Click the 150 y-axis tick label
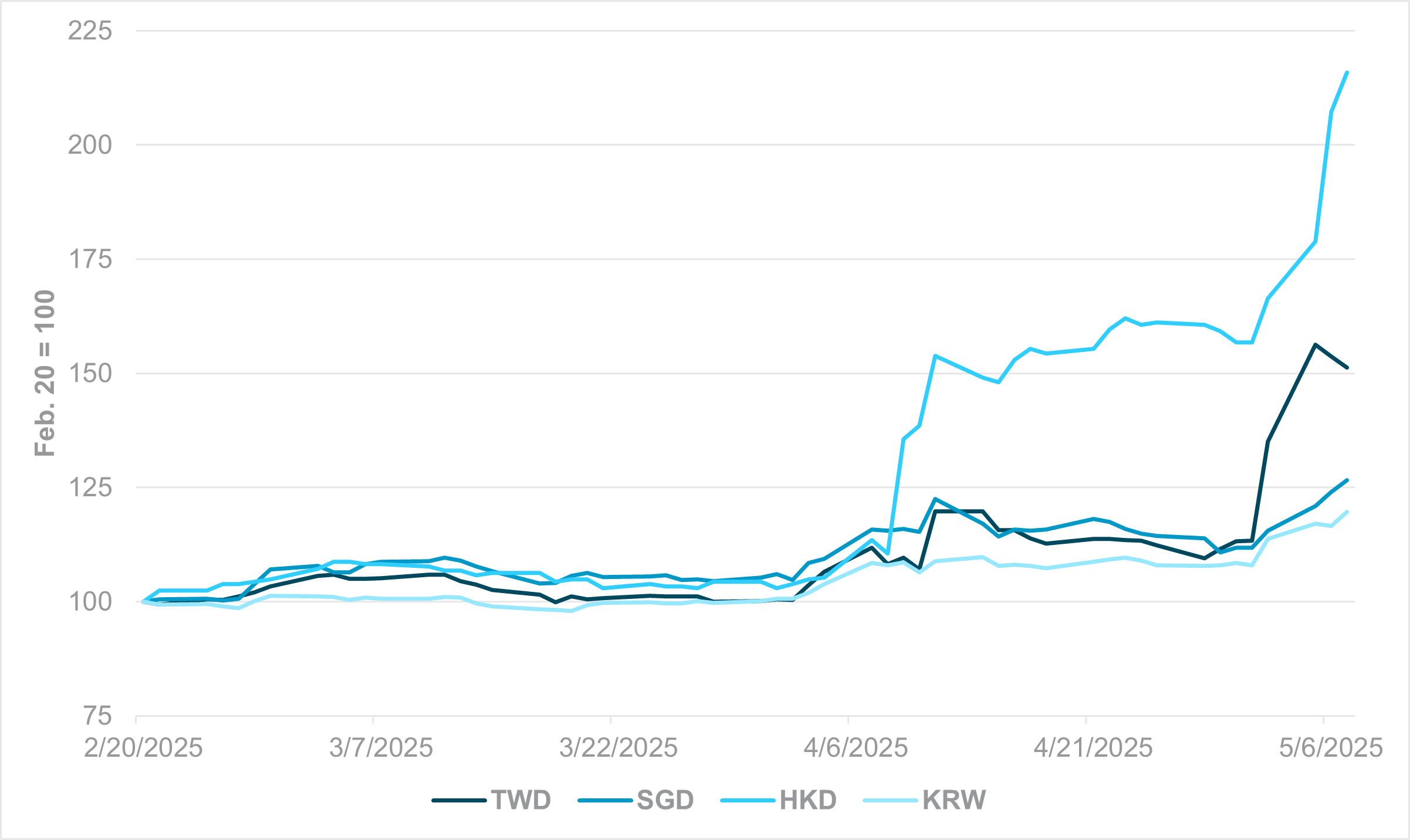1410x840 pixels. [90, 374]
